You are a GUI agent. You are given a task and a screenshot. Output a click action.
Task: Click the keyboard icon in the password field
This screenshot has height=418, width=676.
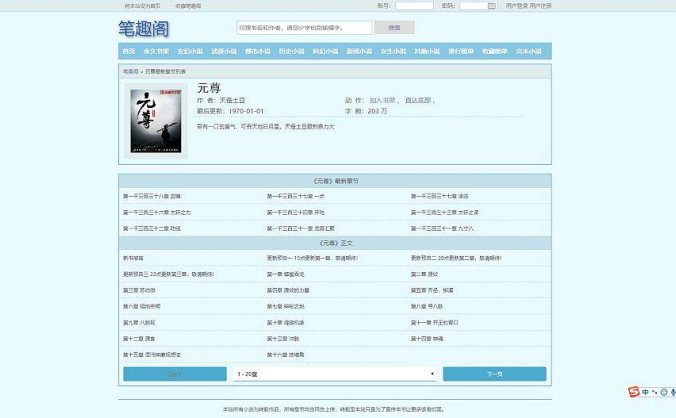click(x=491, y=6)
